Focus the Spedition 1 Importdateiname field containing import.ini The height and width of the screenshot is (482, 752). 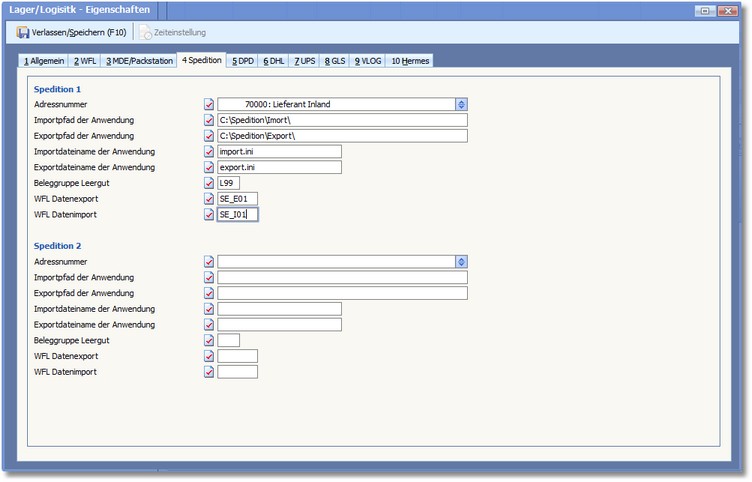(x=279, y=152)
